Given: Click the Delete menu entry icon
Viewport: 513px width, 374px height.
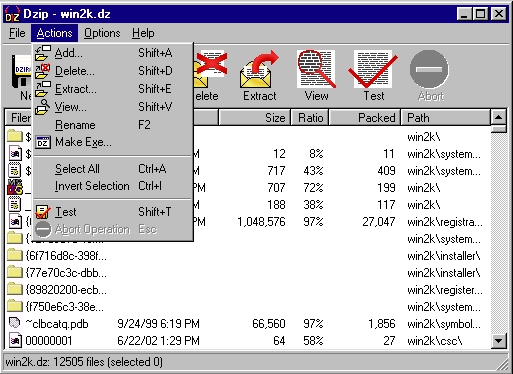Looking at the screenshot, I should 43,71.
